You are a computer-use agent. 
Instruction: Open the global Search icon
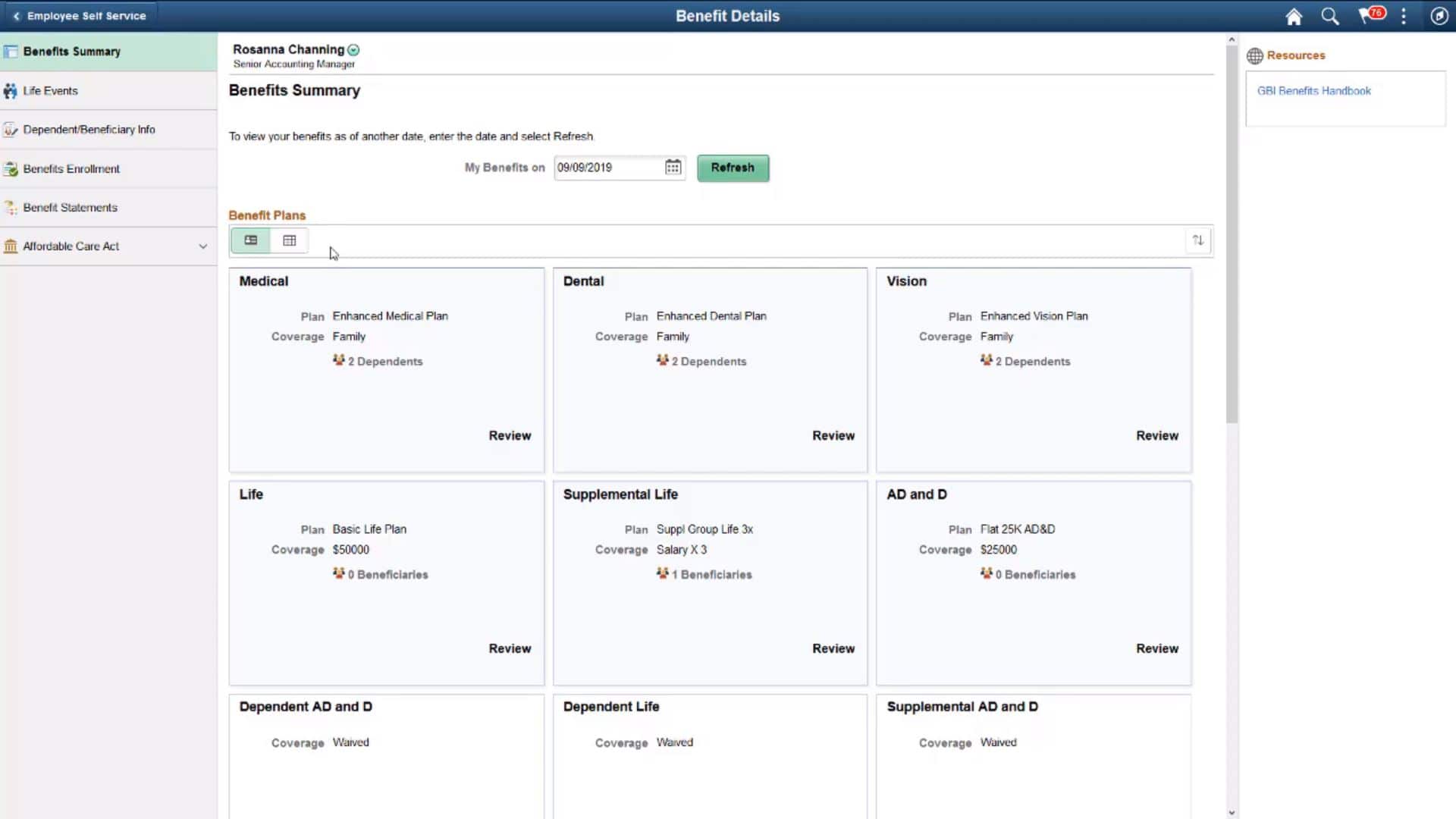coord(1329,16)
